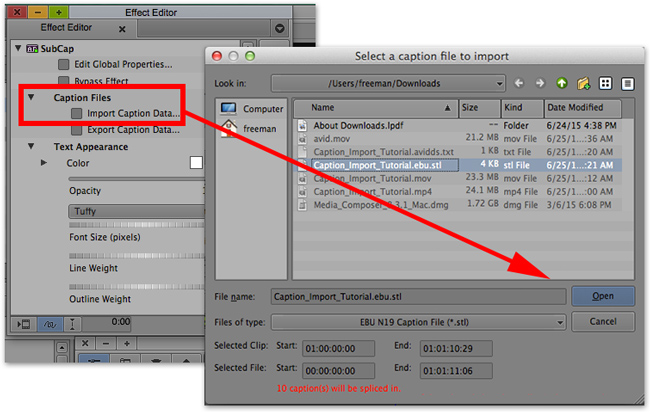Viewport: 650px width, 412px height.
Task: Collapse the Caption Files section
Action: (x=31, y=97)
